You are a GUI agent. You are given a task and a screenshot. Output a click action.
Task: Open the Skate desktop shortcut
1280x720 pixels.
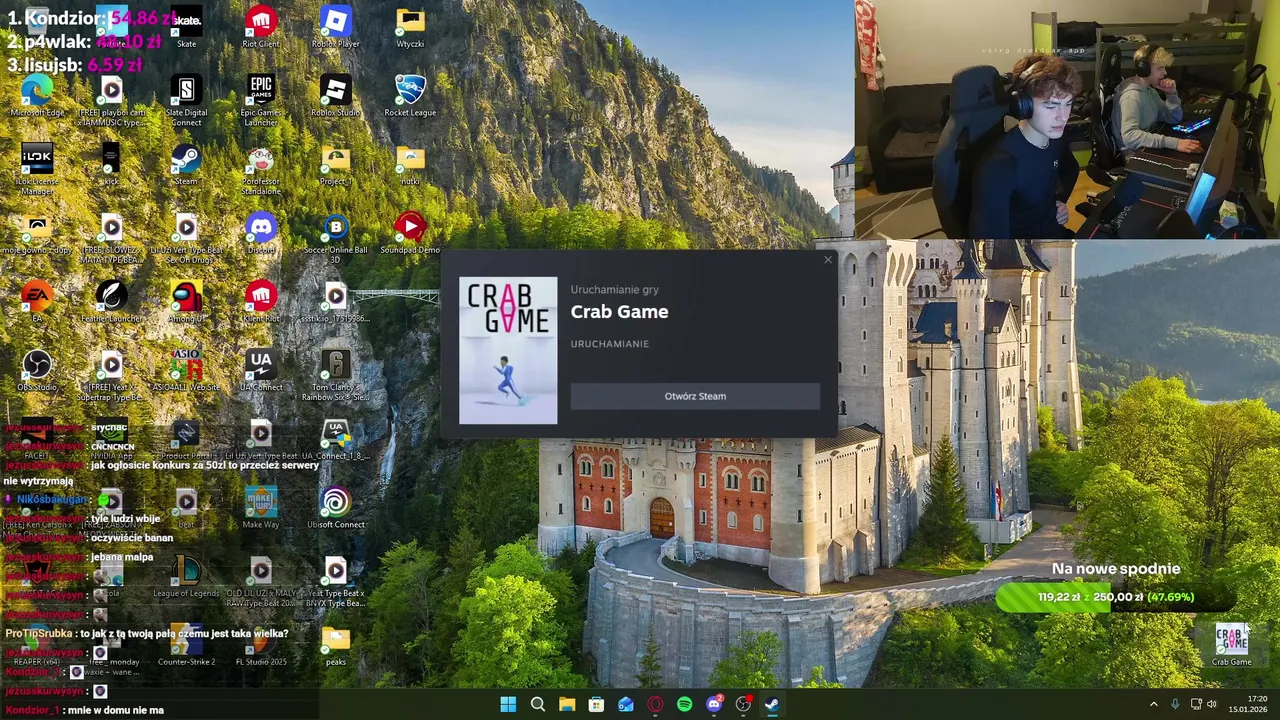tap(186, 28)
